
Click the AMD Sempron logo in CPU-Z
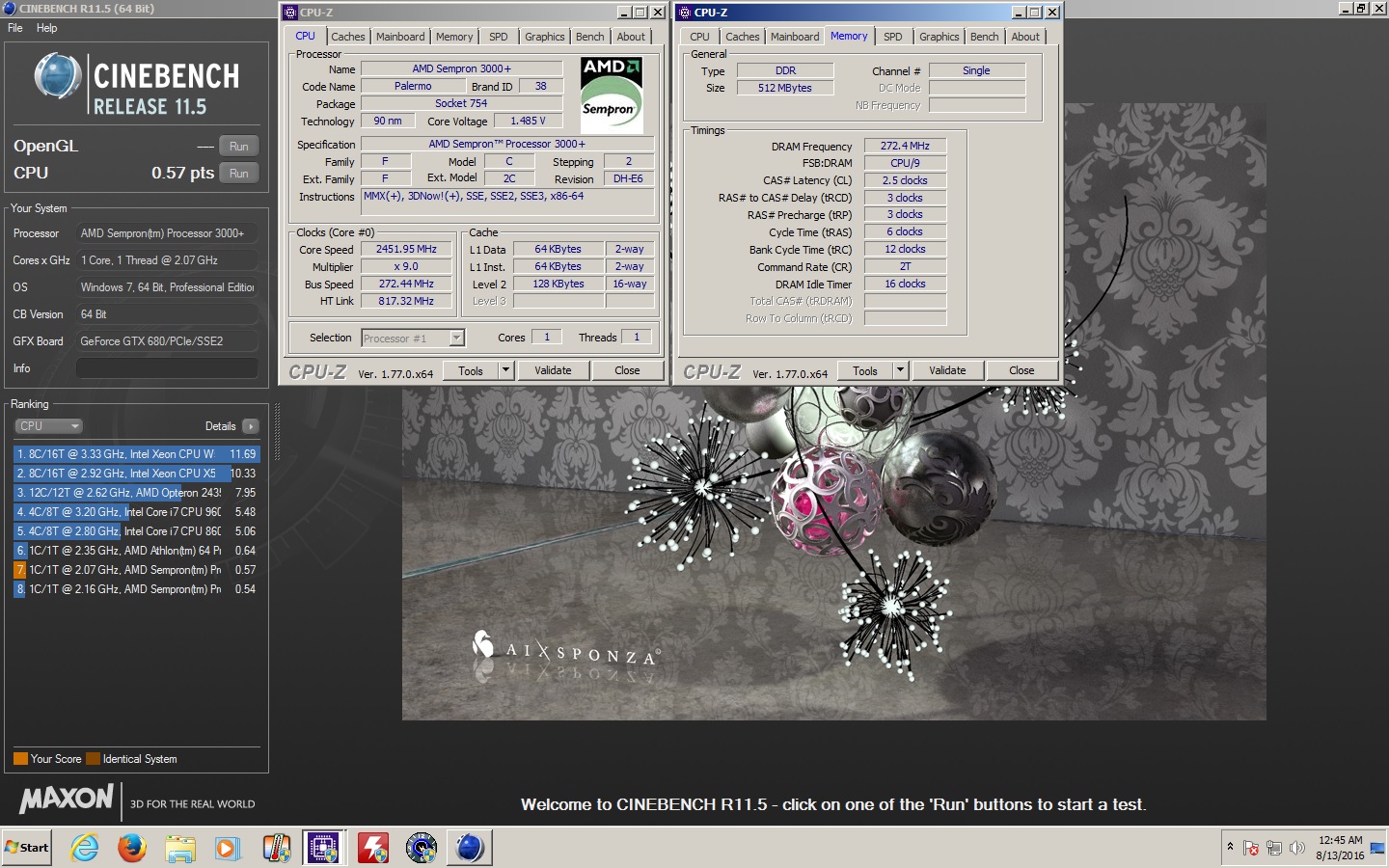click(x=612, y=95)
